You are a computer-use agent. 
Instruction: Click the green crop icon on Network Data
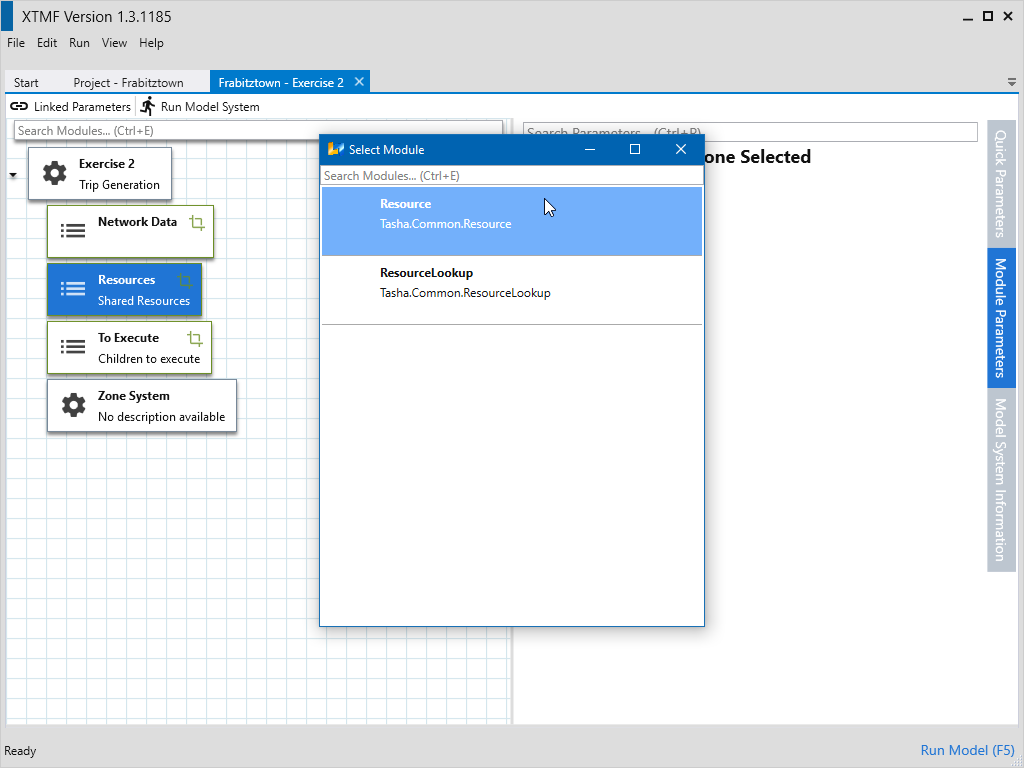click(197, 223)
